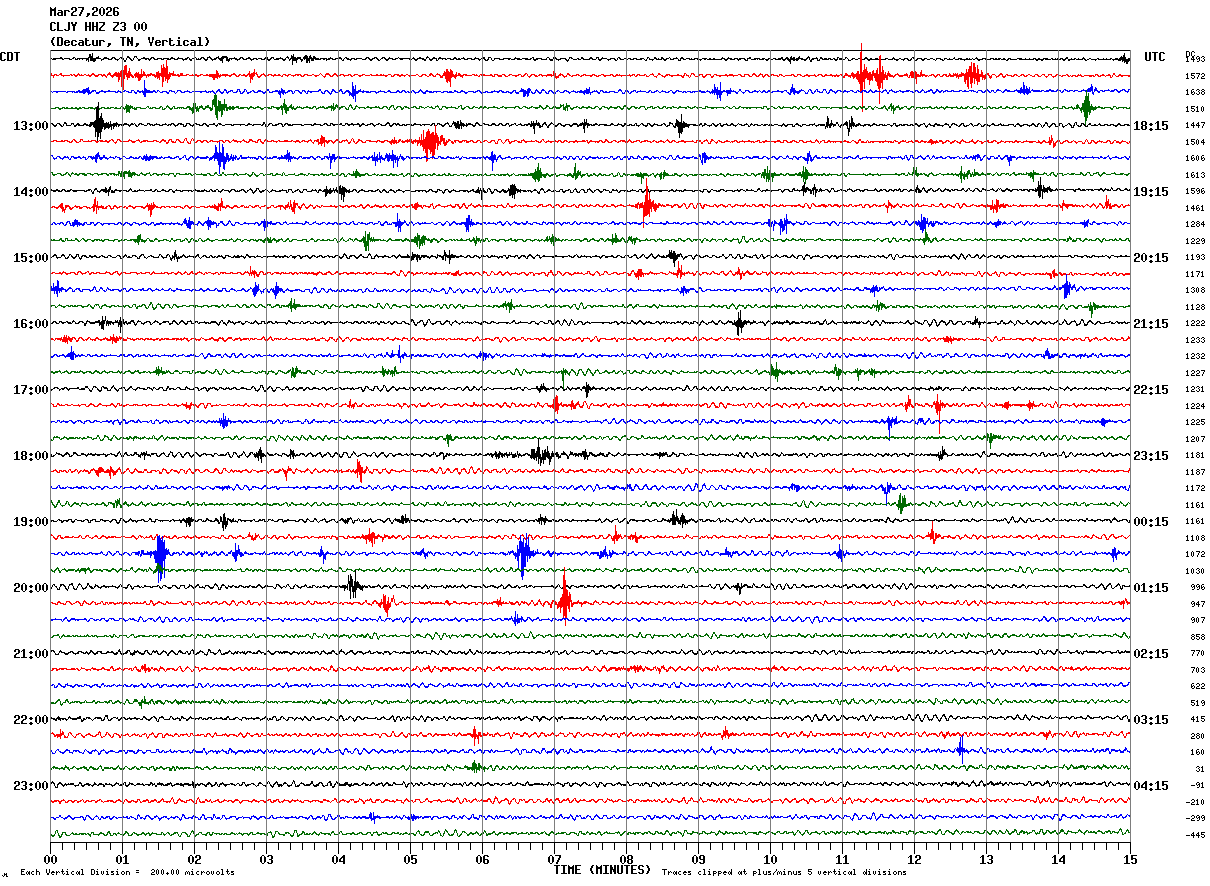
Task: Click the x-axis minute tick '12'
Action: click(914, 859)
